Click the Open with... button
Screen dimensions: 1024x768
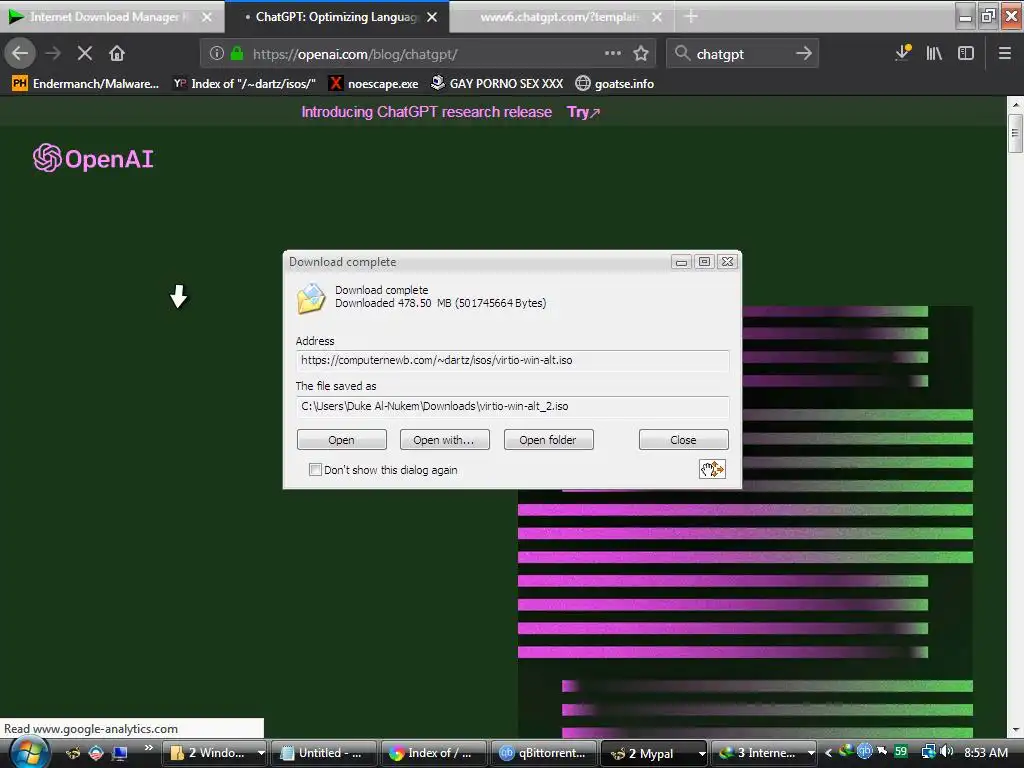[x=445, y=440]
